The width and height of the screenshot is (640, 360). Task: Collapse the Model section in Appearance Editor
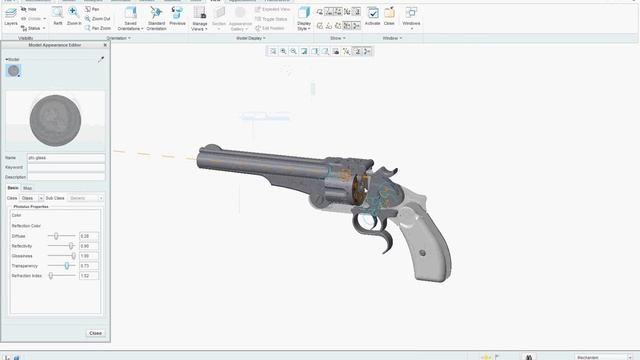pyautogui.click(x=12, y=59)
